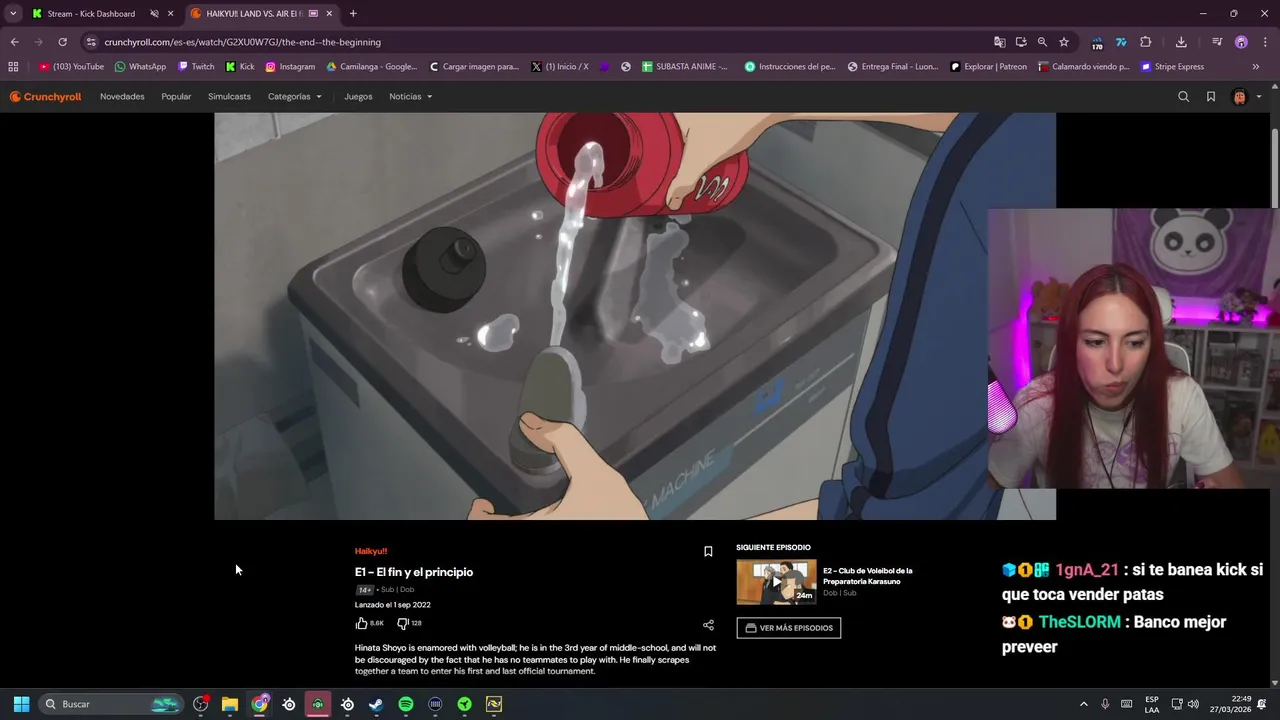Viewport: 1280px width, 720px height.
Task: Bookmark this page with the star icon
Action: [x=1064, y=42]
